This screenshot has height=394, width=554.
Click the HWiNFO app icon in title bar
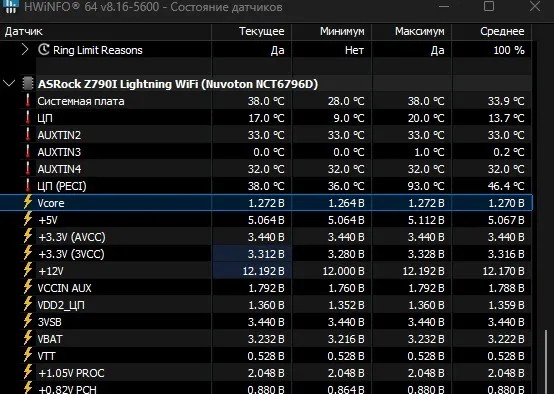pyautogui.click(x=11, y=6)
